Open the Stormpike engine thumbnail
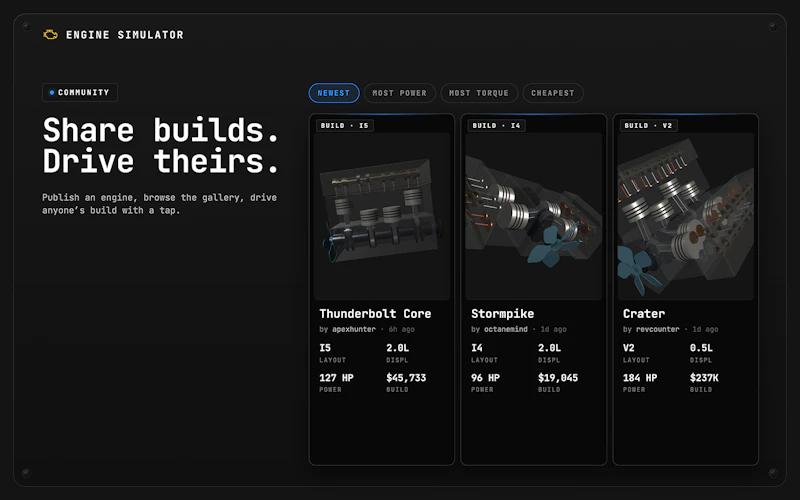The width and height of the screenshot is (800, 500). 534,216
